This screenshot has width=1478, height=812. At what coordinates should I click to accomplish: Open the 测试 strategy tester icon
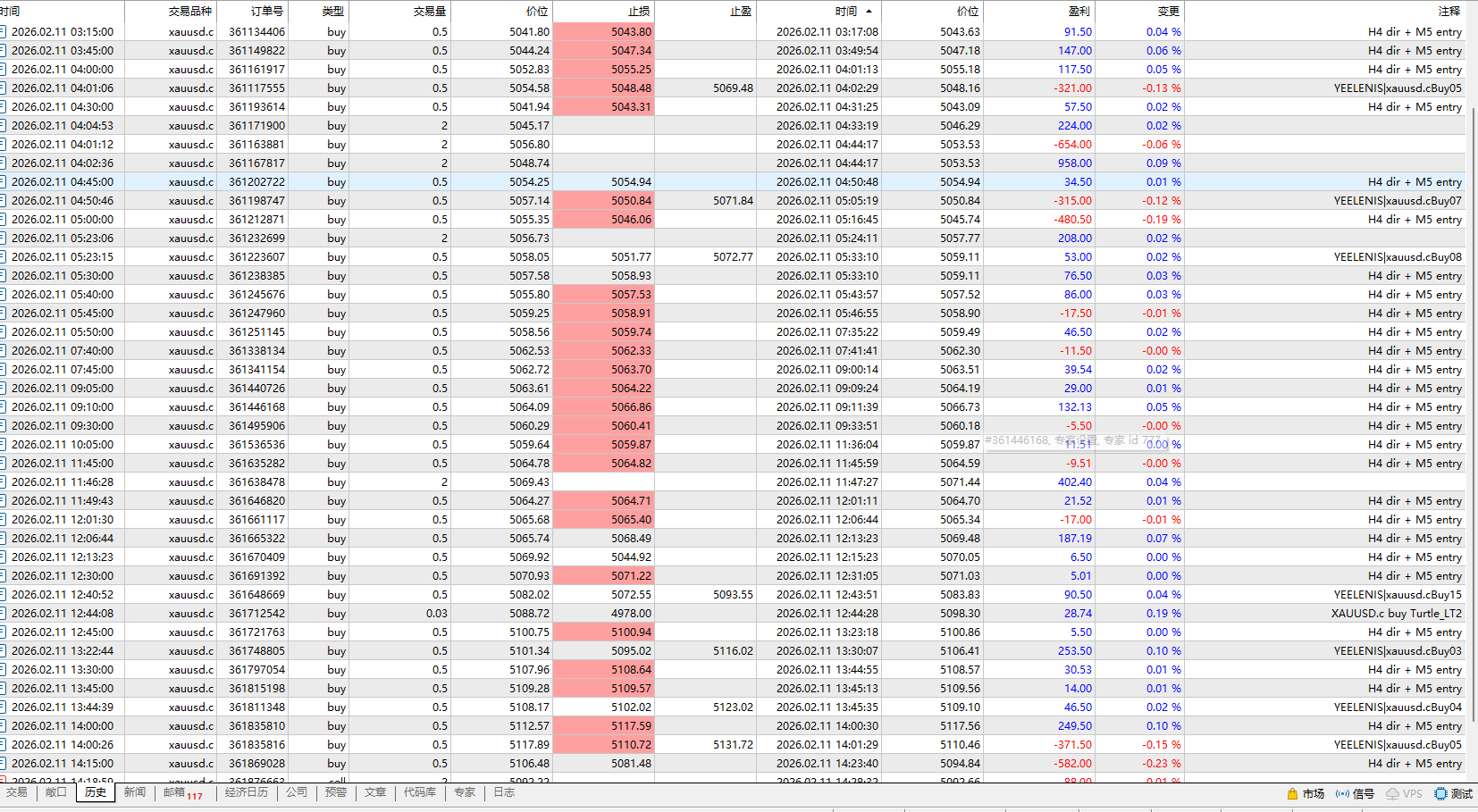pos(1440,793)
